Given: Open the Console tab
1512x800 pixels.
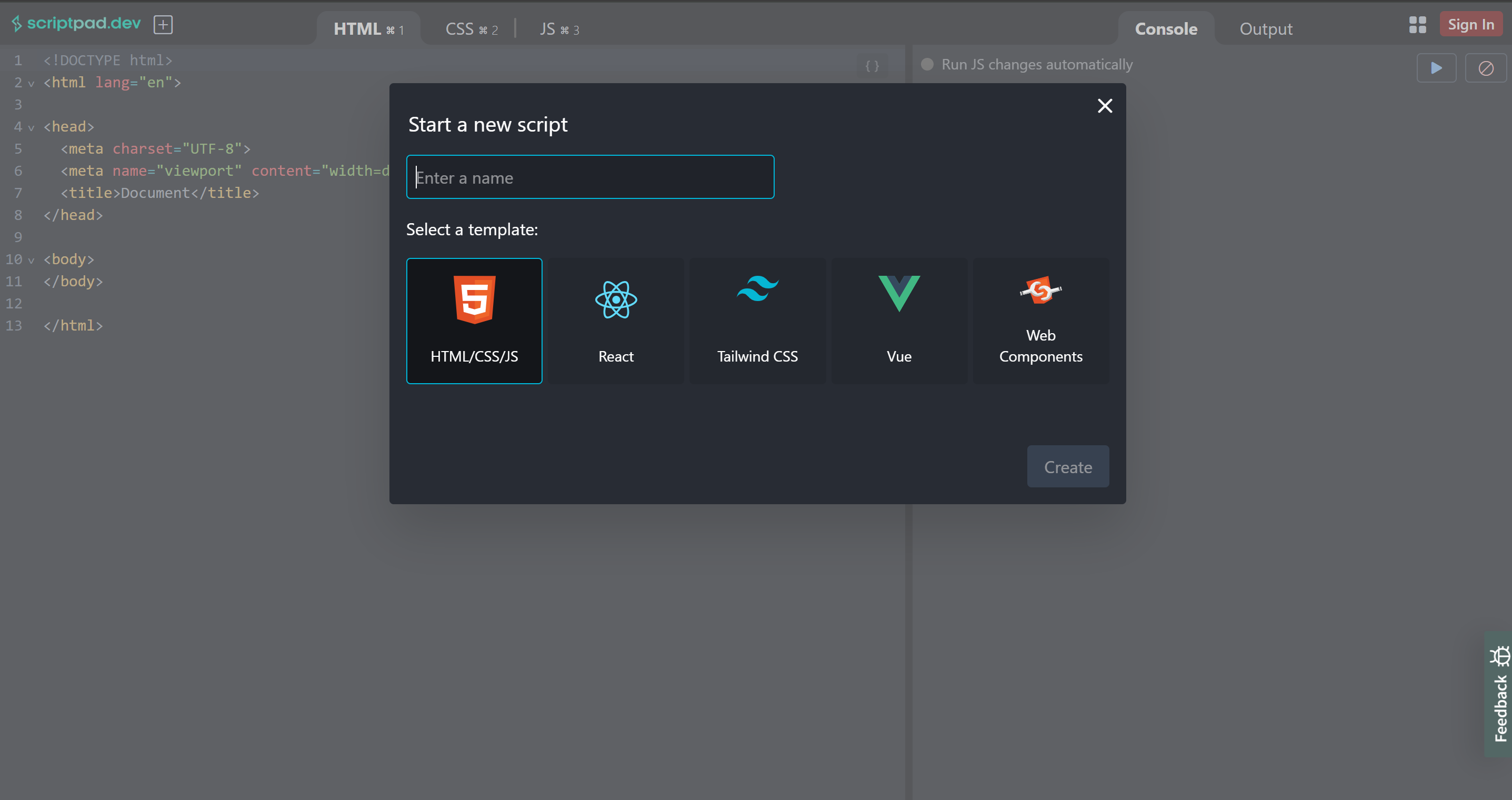Looking at the screenshot, I should click(x=1166, y=29).
